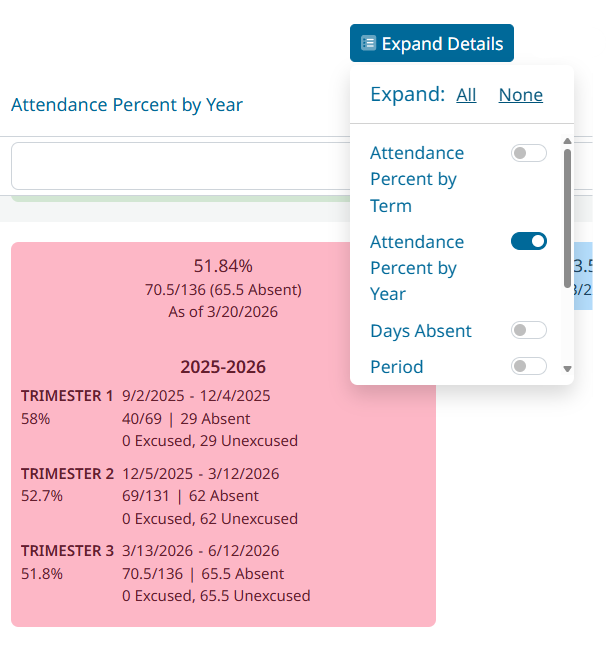
Task: Focus the filter input under the column header
Action: (180, 166)
